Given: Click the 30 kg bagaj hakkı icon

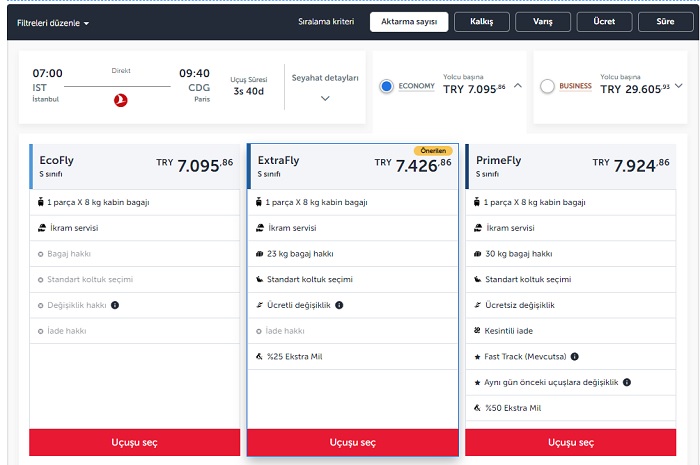Looking at the screenshot, I should pyautogui.click(x=477, y=254).
